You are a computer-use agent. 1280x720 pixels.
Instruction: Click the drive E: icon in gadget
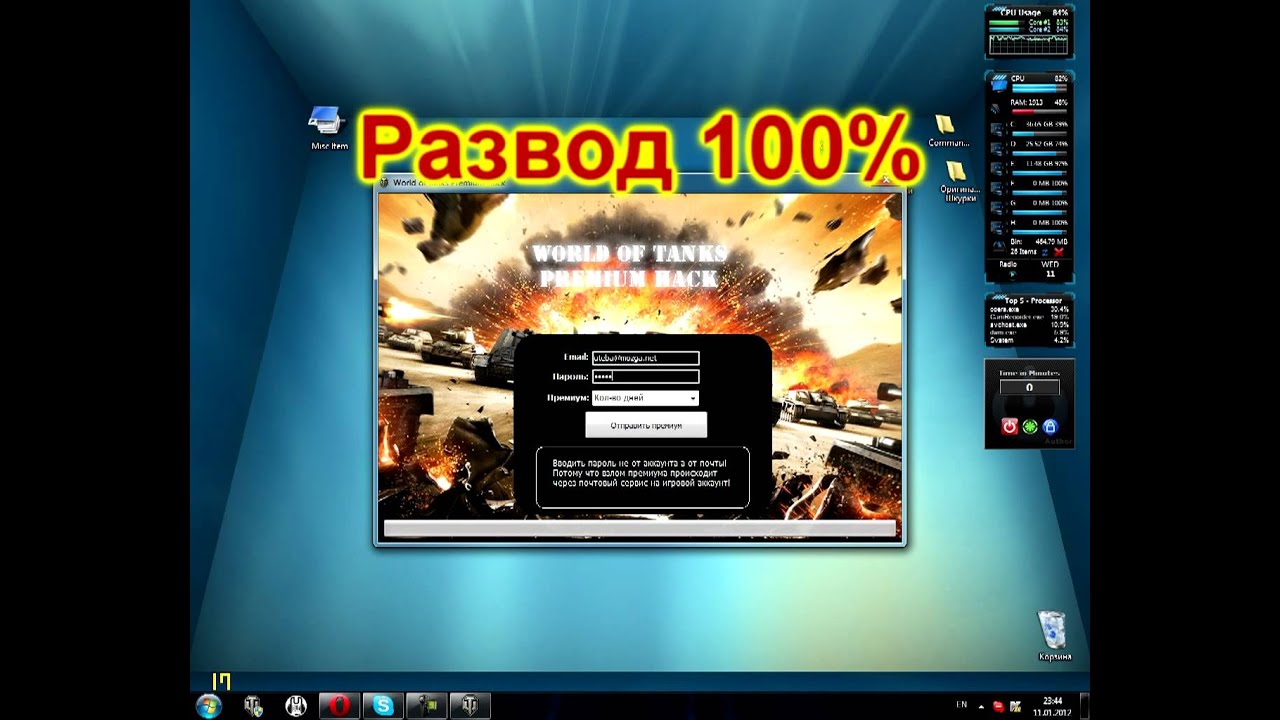point(997,169)
